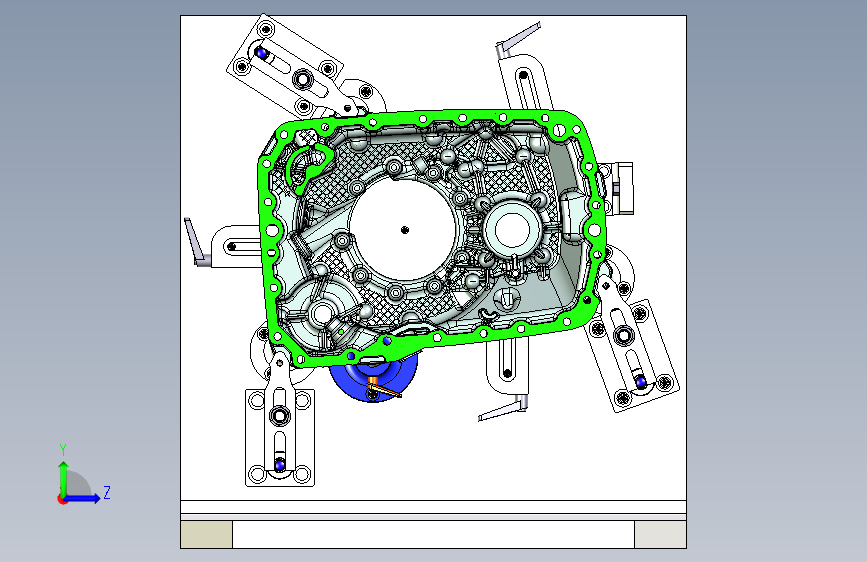Select the upright clamp bracket at bottom left
Image resolution: width=867 pixels, height=562 pixels.
pyautogui.click(x=280, y=437)
